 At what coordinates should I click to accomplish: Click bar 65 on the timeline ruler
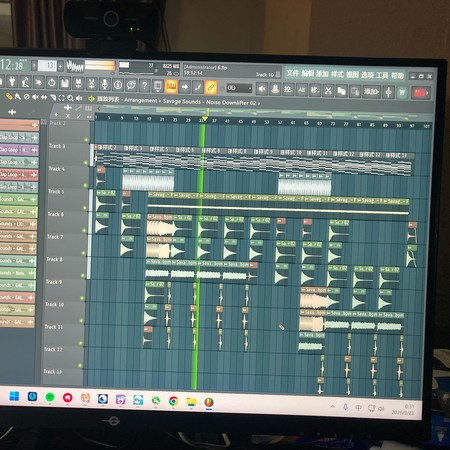(306, 123)
